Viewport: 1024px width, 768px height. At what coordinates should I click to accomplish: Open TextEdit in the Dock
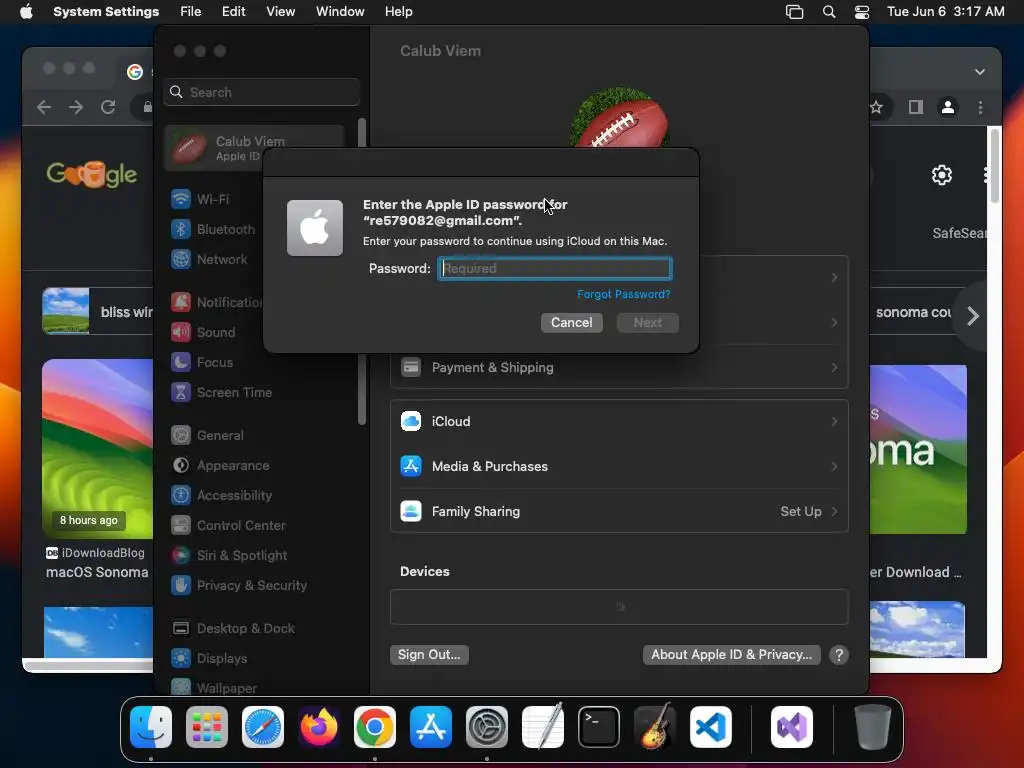543,727
